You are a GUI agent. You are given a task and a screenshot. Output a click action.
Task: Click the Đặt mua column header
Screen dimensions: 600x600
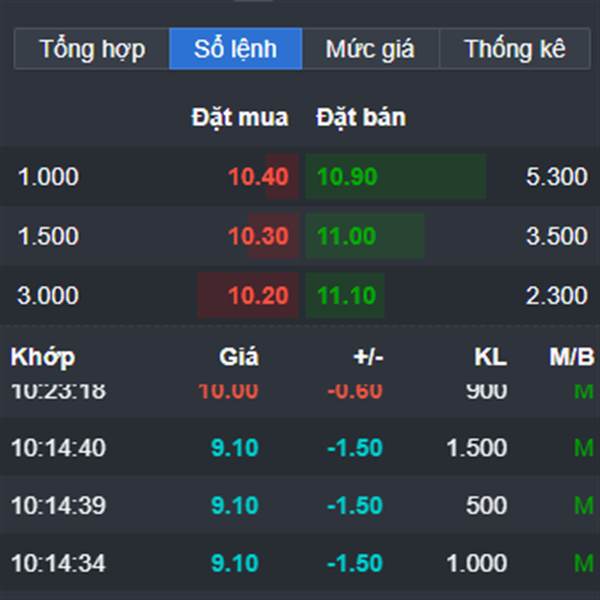click(240, 118)
